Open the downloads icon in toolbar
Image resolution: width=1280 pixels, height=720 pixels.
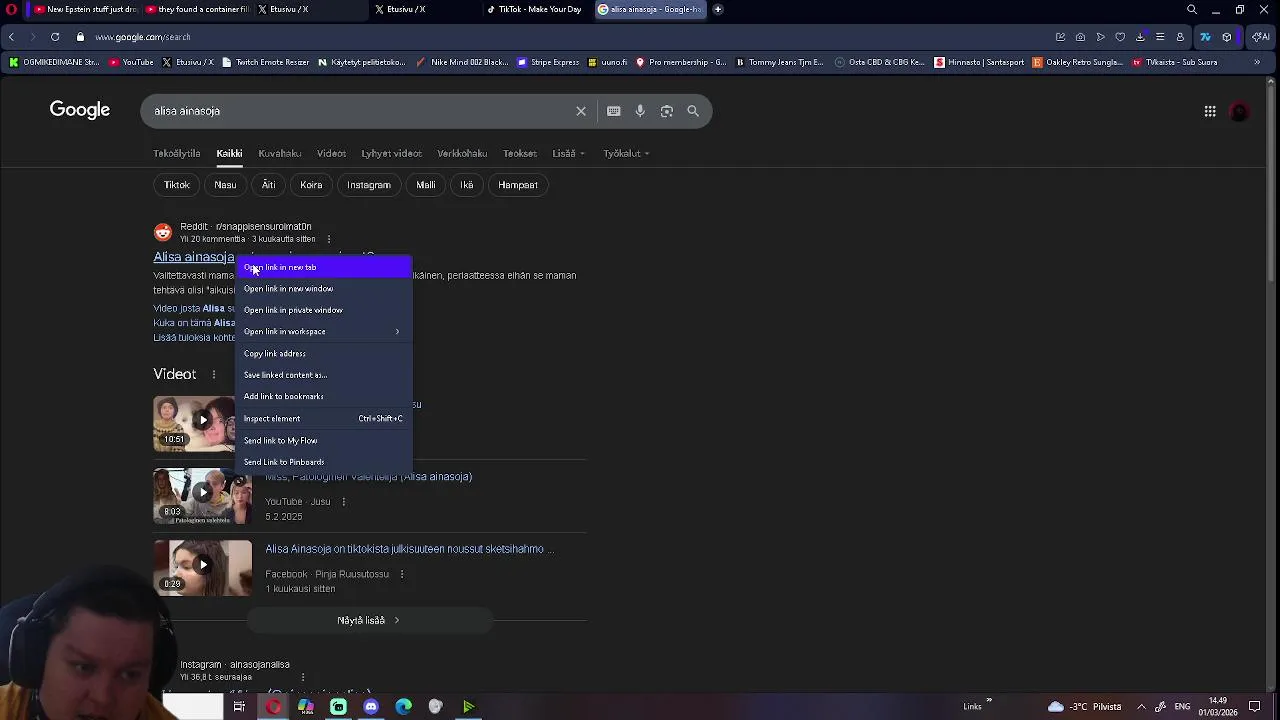(1140, 37)
